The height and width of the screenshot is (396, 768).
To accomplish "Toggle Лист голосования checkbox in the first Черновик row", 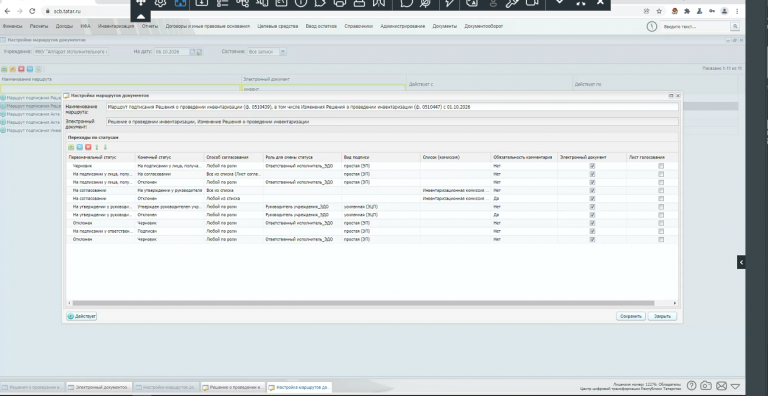I will point(661,166).
